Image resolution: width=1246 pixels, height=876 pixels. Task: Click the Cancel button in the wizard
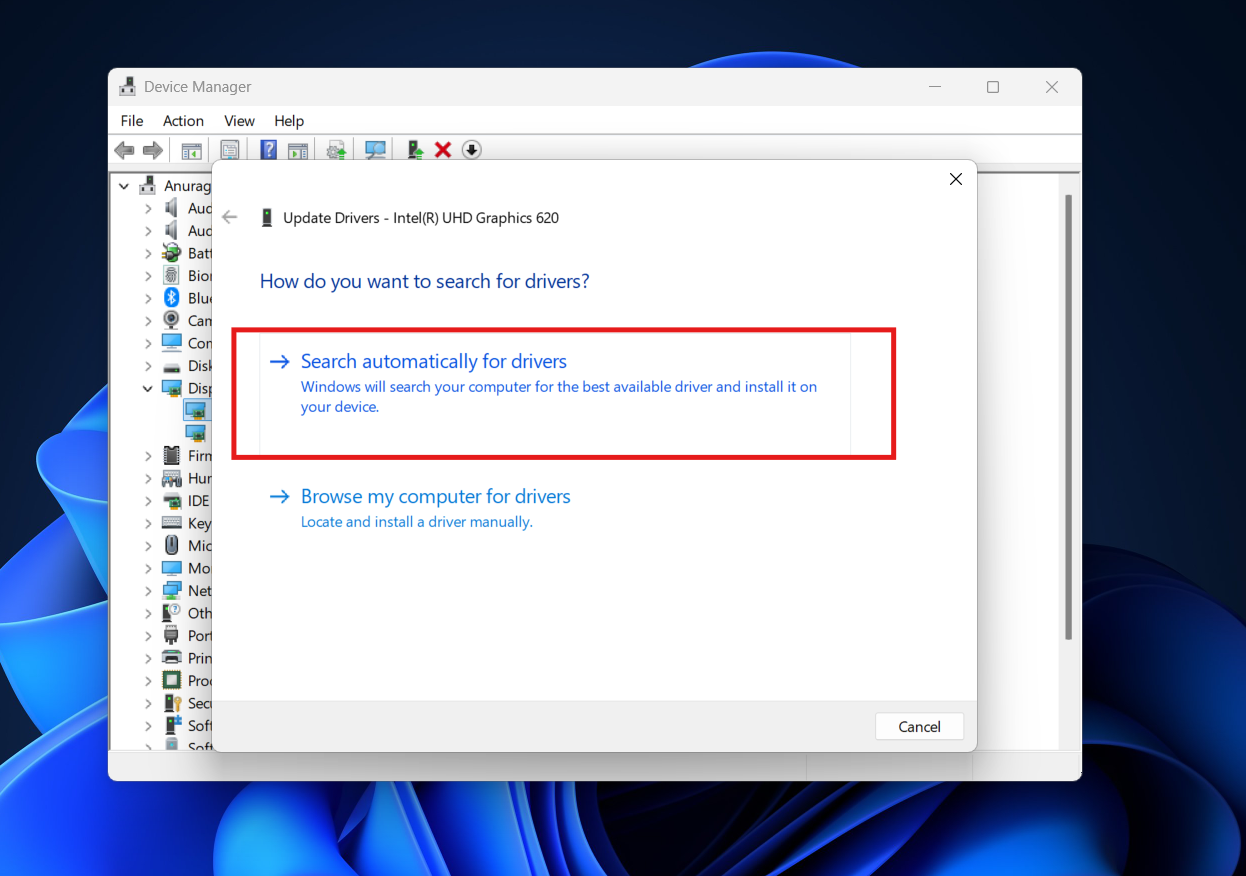(919, 726)
